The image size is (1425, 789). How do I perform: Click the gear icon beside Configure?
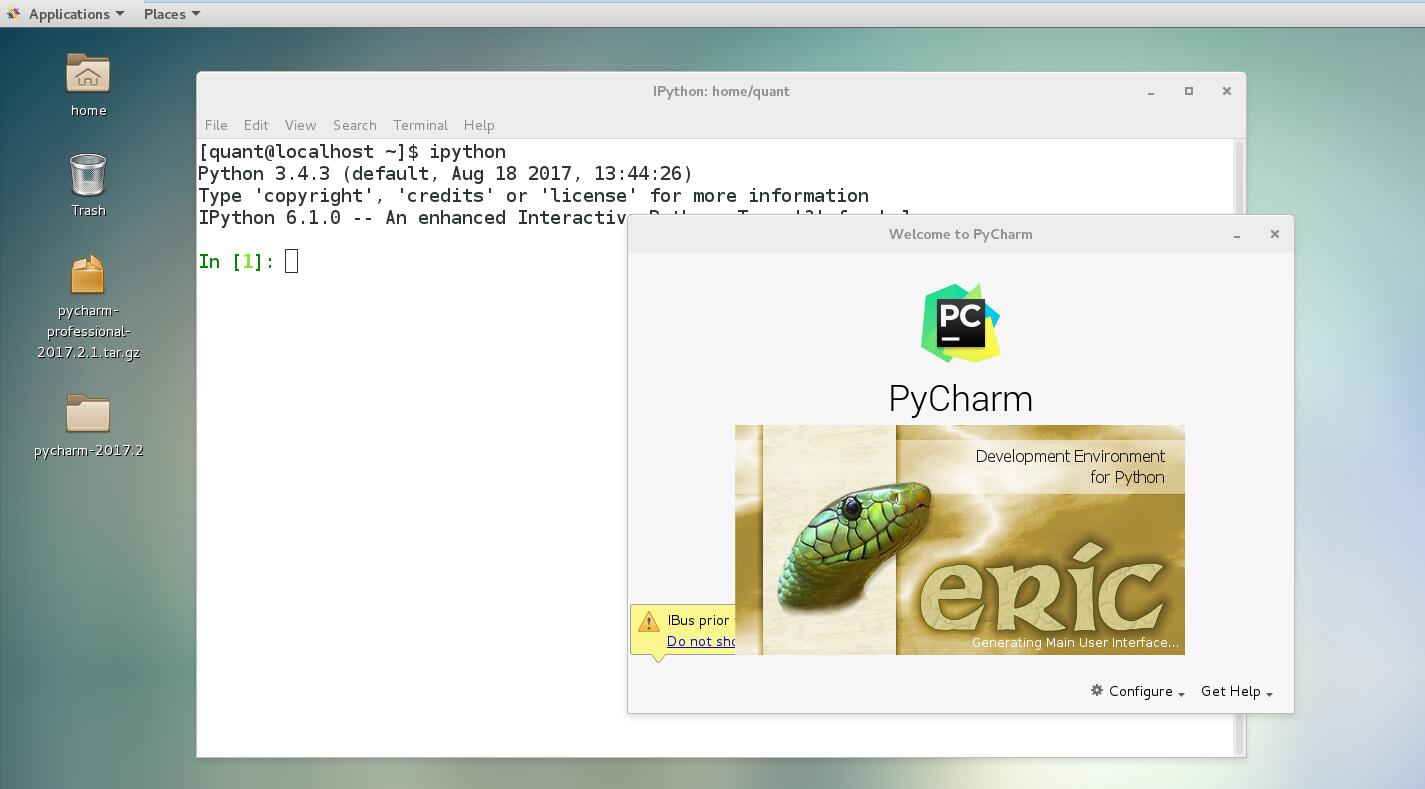pos(1097,691)
